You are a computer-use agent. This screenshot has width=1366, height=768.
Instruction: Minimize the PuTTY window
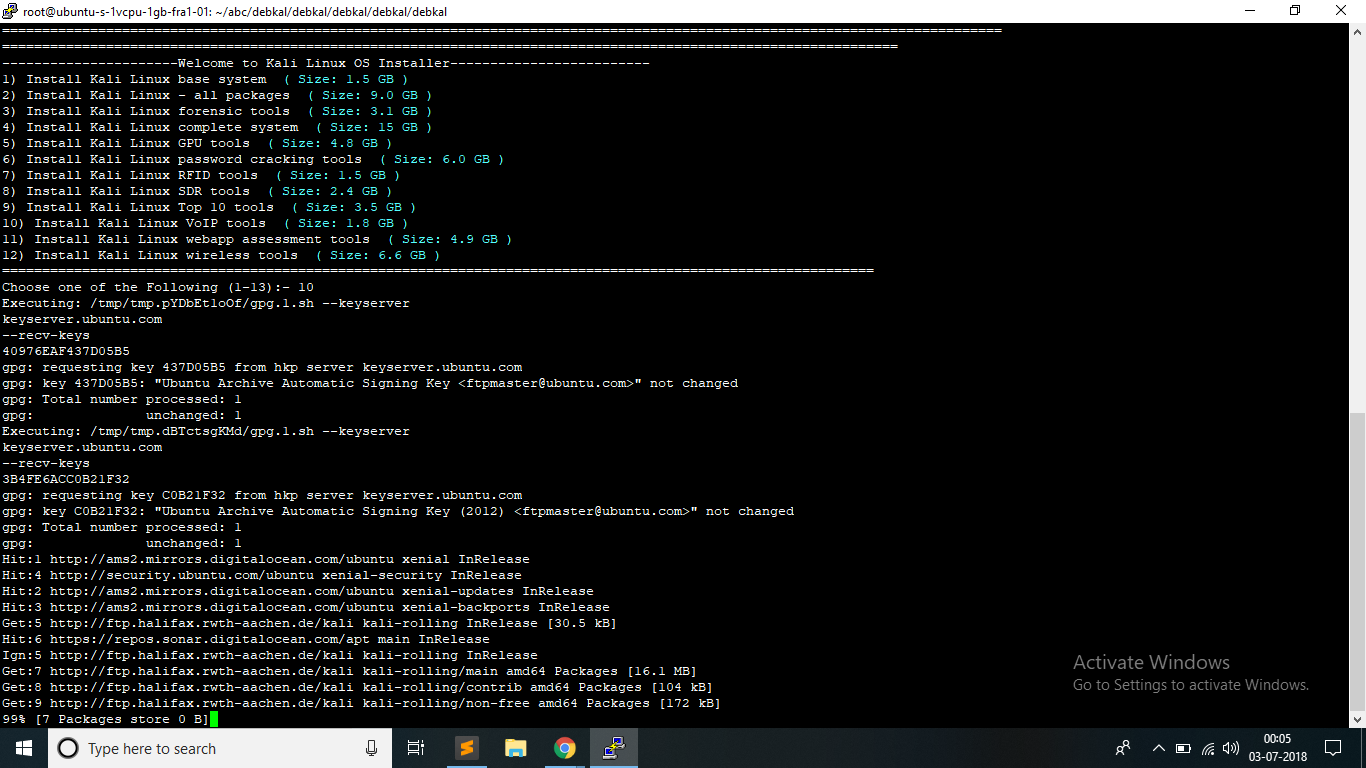(1249, 11)
